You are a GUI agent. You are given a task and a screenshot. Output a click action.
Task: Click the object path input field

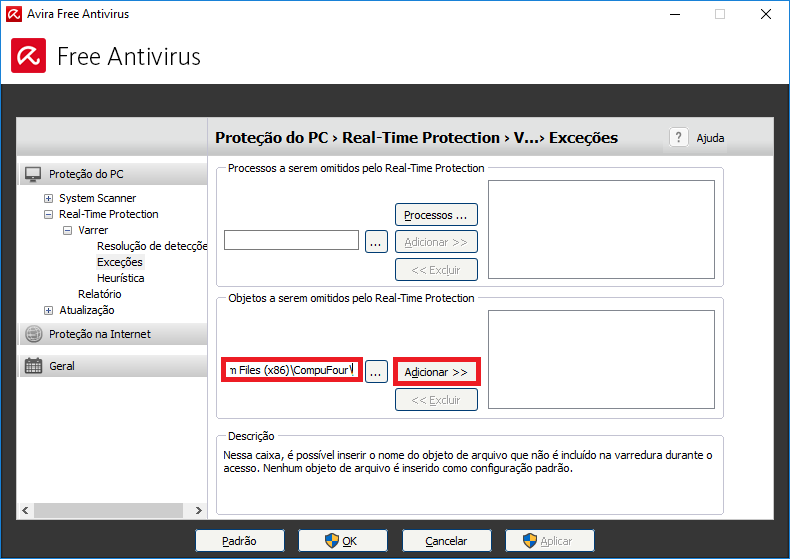[291, 371]
